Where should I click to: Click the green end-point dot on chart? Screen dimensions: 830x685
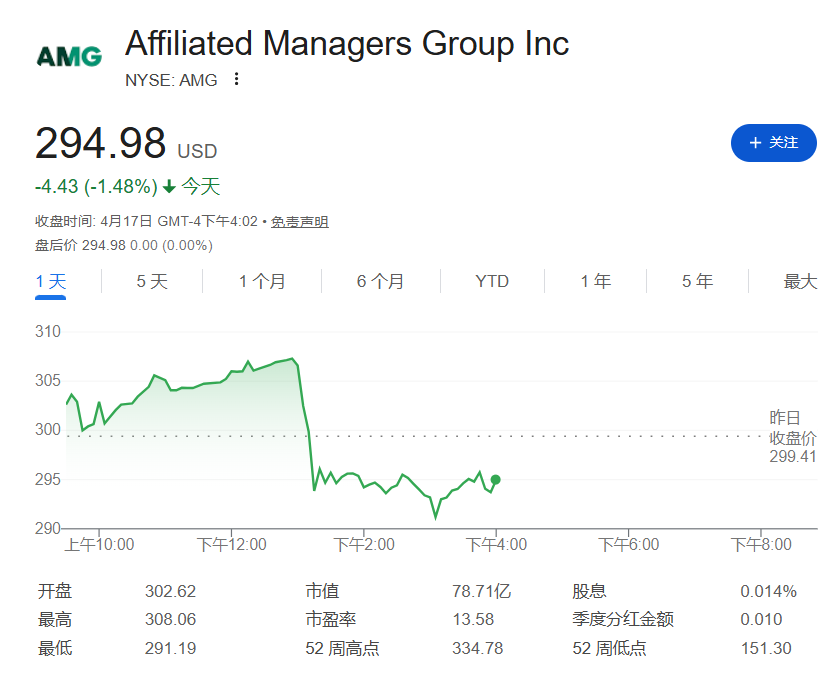tap(496, 480)
